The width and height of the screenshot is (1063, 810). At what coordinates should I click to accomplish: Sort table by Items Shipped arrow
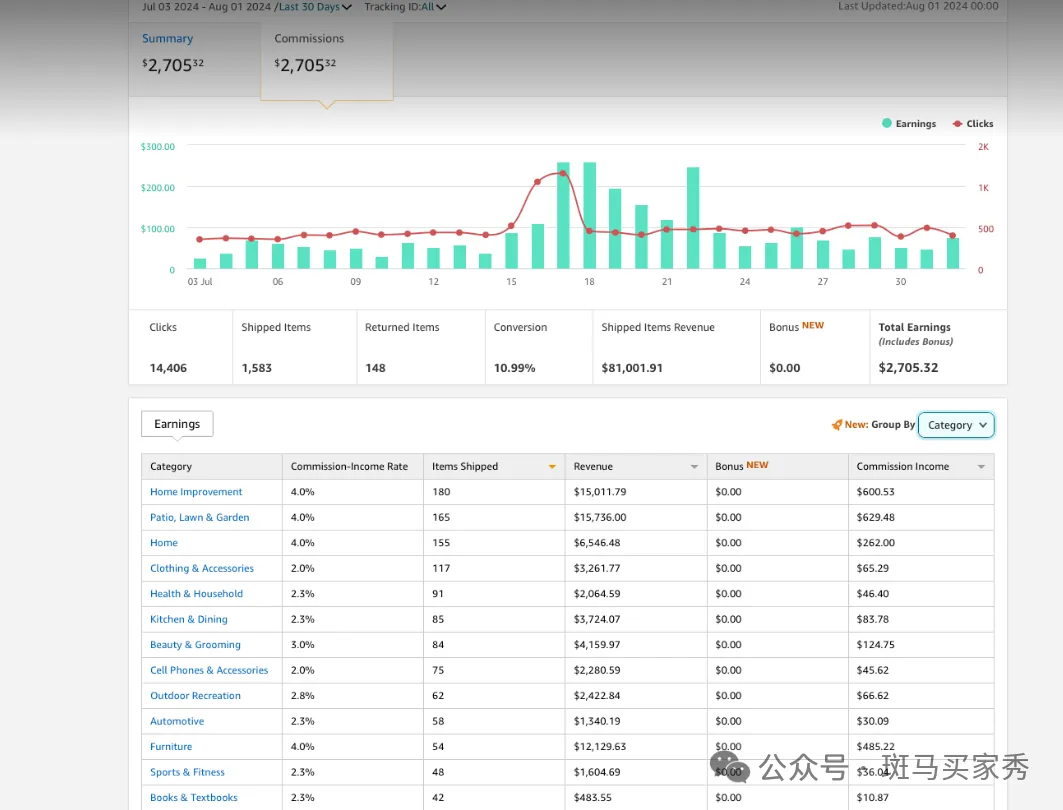(552, 466)
